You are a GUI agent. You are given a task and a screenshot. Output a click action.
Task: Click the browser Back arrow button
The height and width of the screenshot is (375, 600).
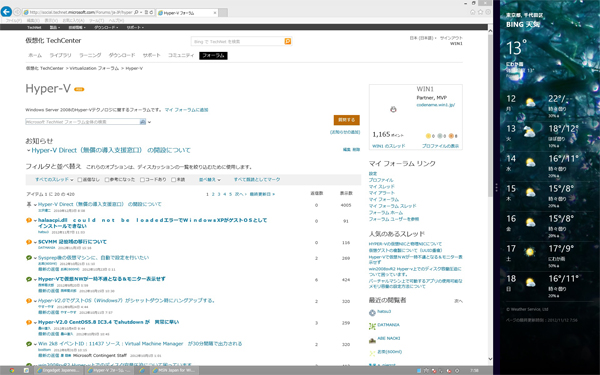pyautogui.click(x=6, y=12)
